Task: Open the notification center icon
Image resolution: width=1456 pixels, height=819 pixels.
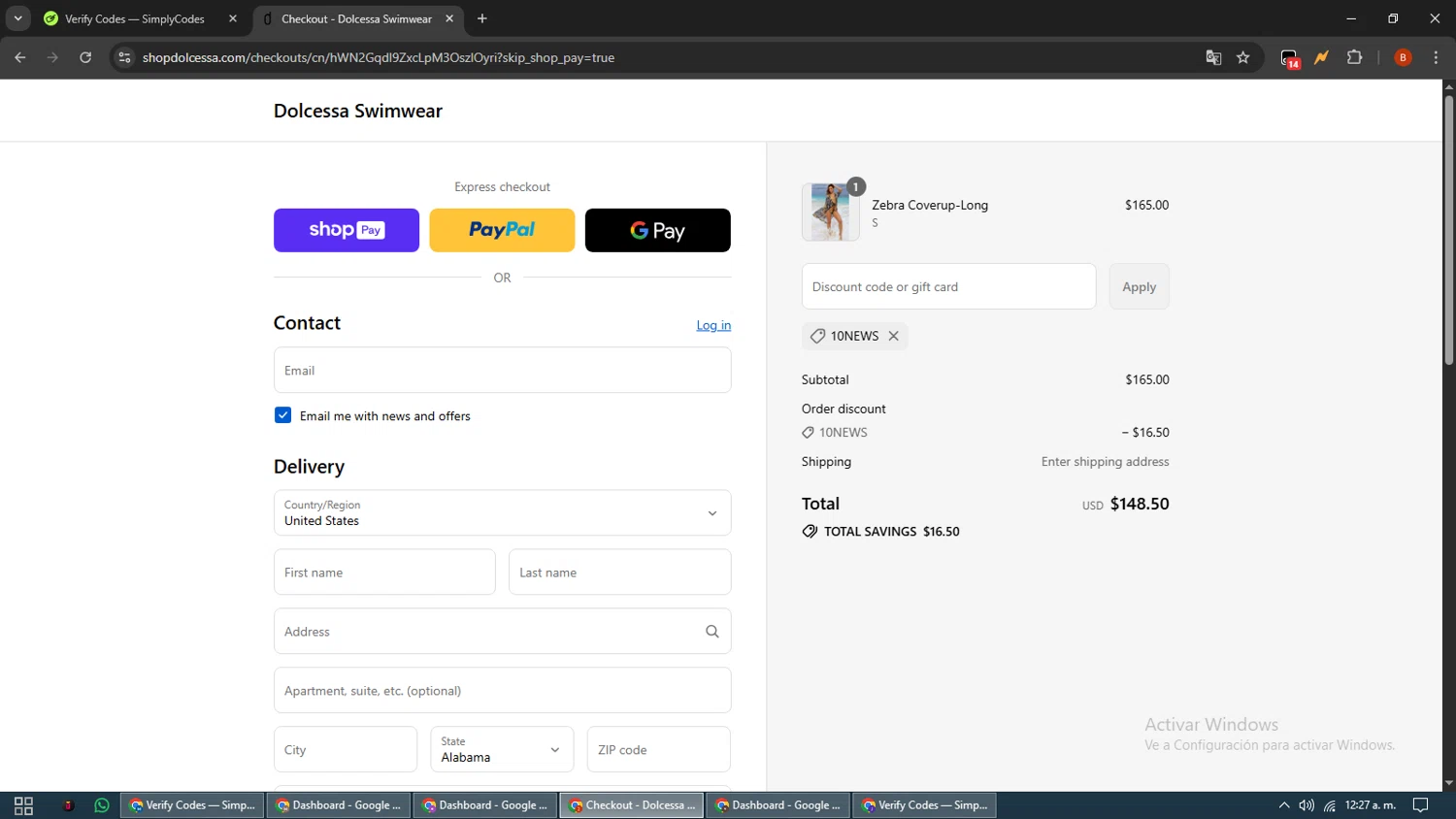Action: [1420, 805]
